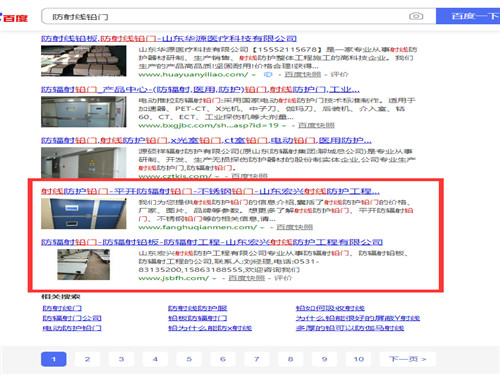Screen dimensions: 500x375
Task: Click URL www.fanghuqianmen.com/
Action: [198, 227]
